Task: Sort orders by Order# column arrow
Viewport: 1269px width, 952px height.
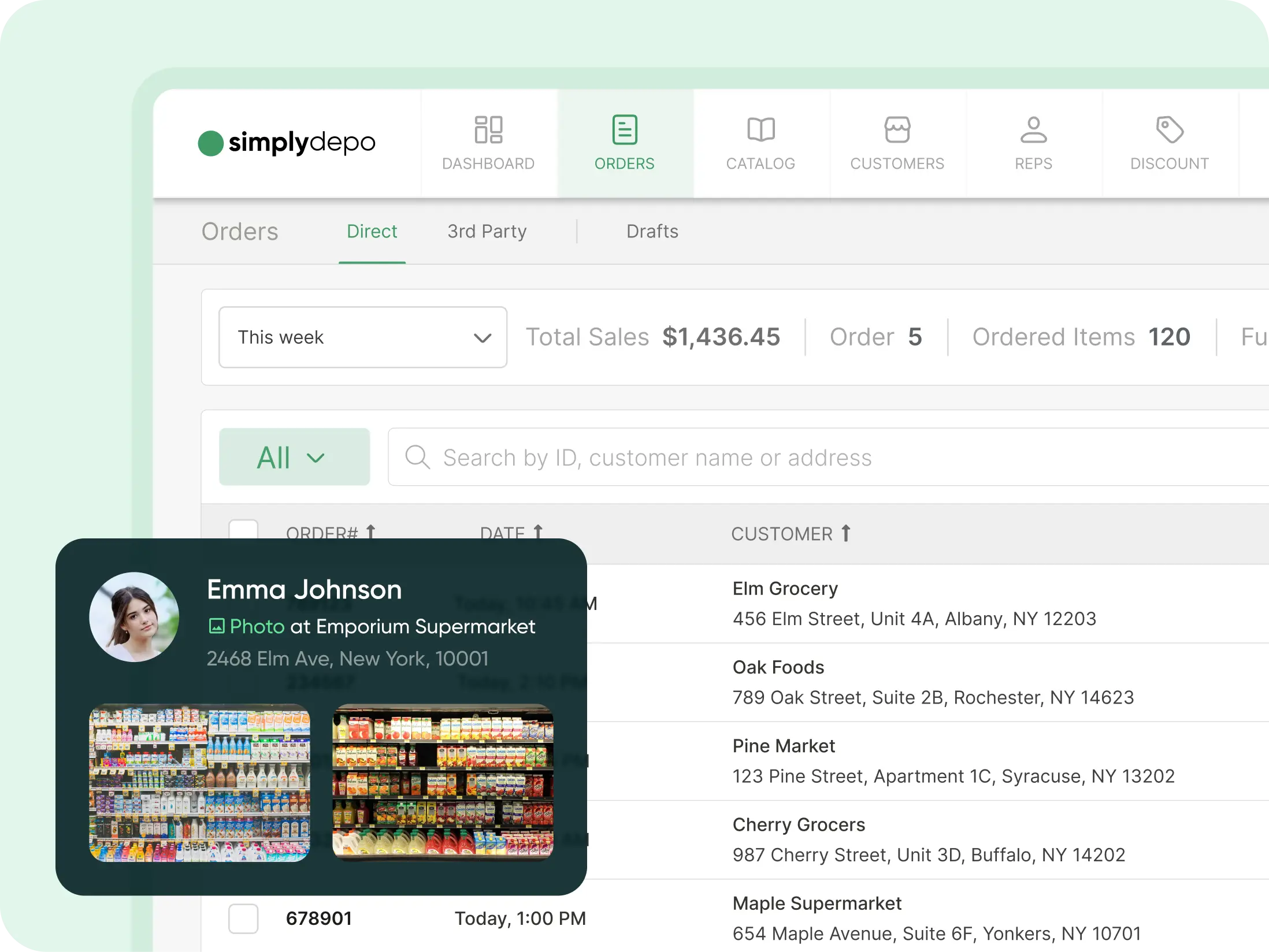Action: tap(370, 531)
